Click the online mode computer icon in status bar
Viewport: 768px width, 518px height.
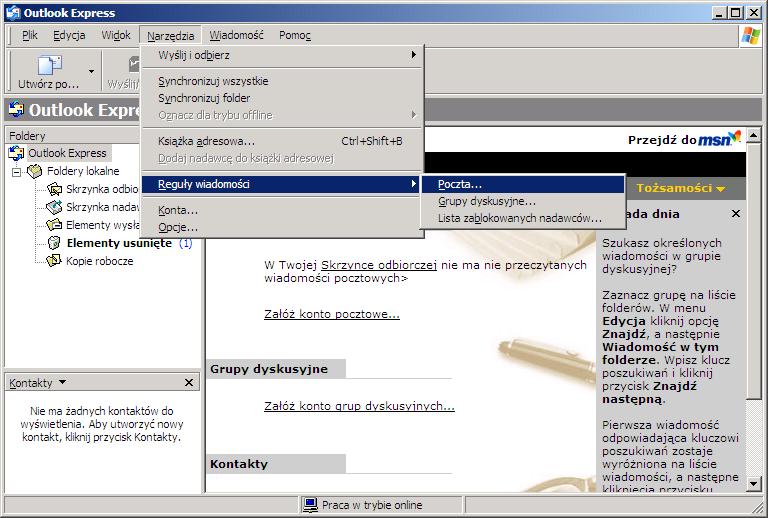310,505
